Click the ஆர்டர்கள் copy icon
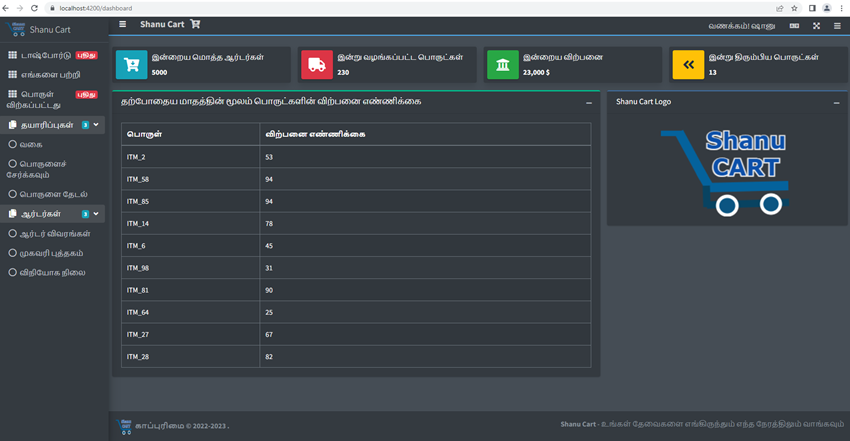Screen dimensions: 850x441 pos(12,213)
